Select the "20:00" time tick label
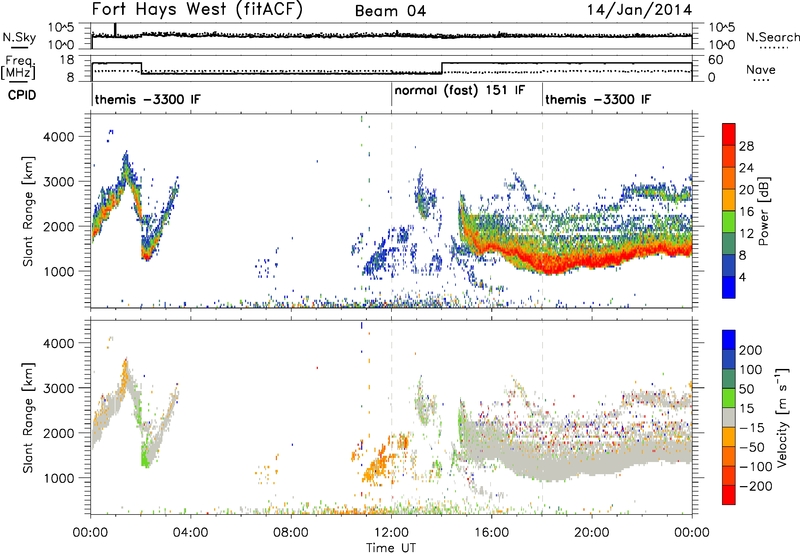The width and height of the screenshot is (800, 554). pyautogui.click(x=592, y=533)
